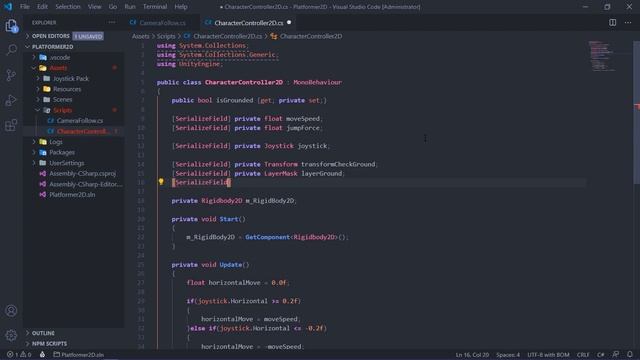Click unsaved dot on CharacterController2D.cs tab
This screenshot has height=360, width=640.
pos(289,22)
